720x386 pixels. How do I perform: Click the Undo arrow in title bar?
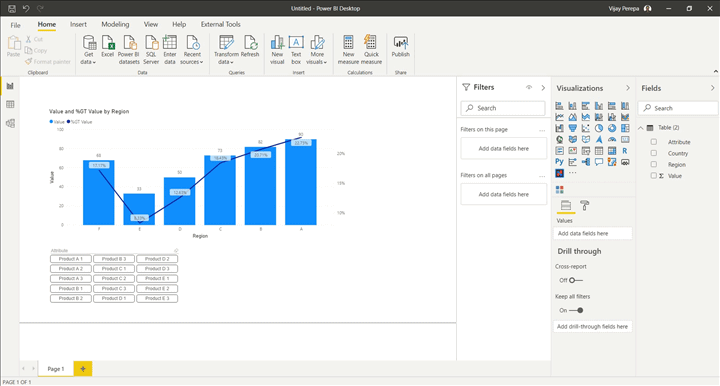tap(26, 8)
